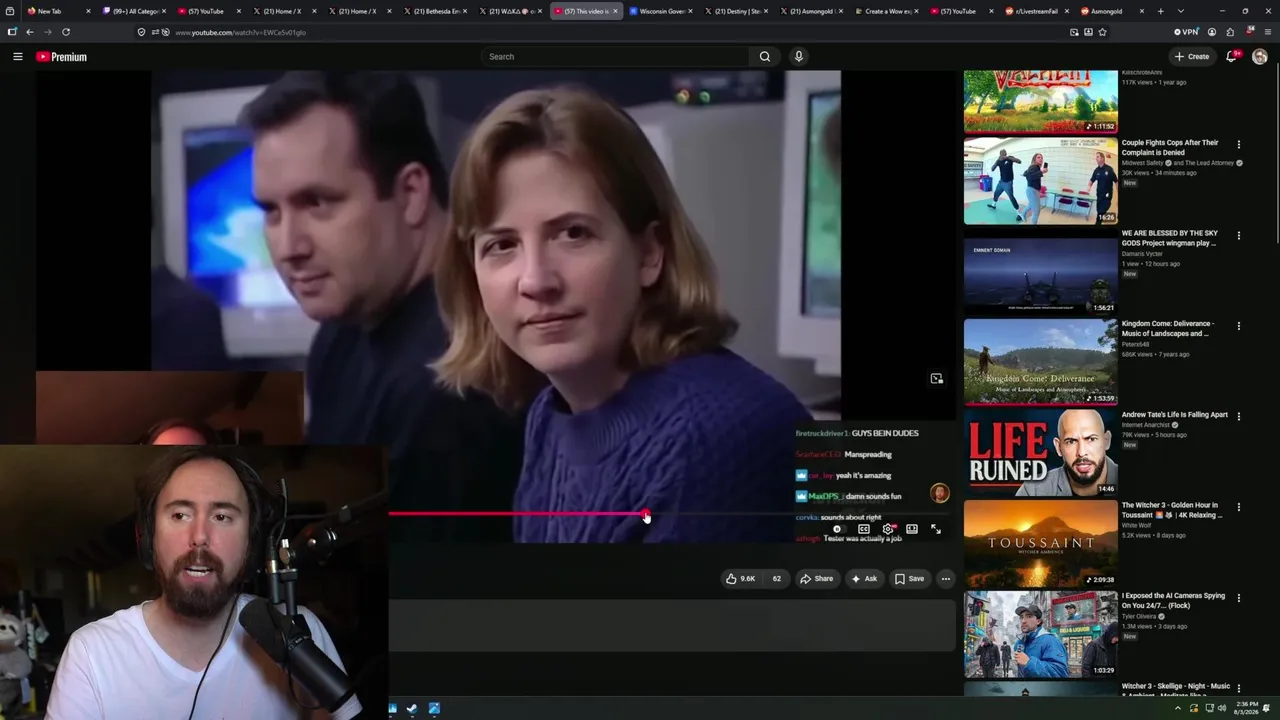Open options for Witcher 3 Golden Hour video
Image resolution: width=1280 pixels, height=720 pixels.
pyautogui.click(x=1239, y=507)
